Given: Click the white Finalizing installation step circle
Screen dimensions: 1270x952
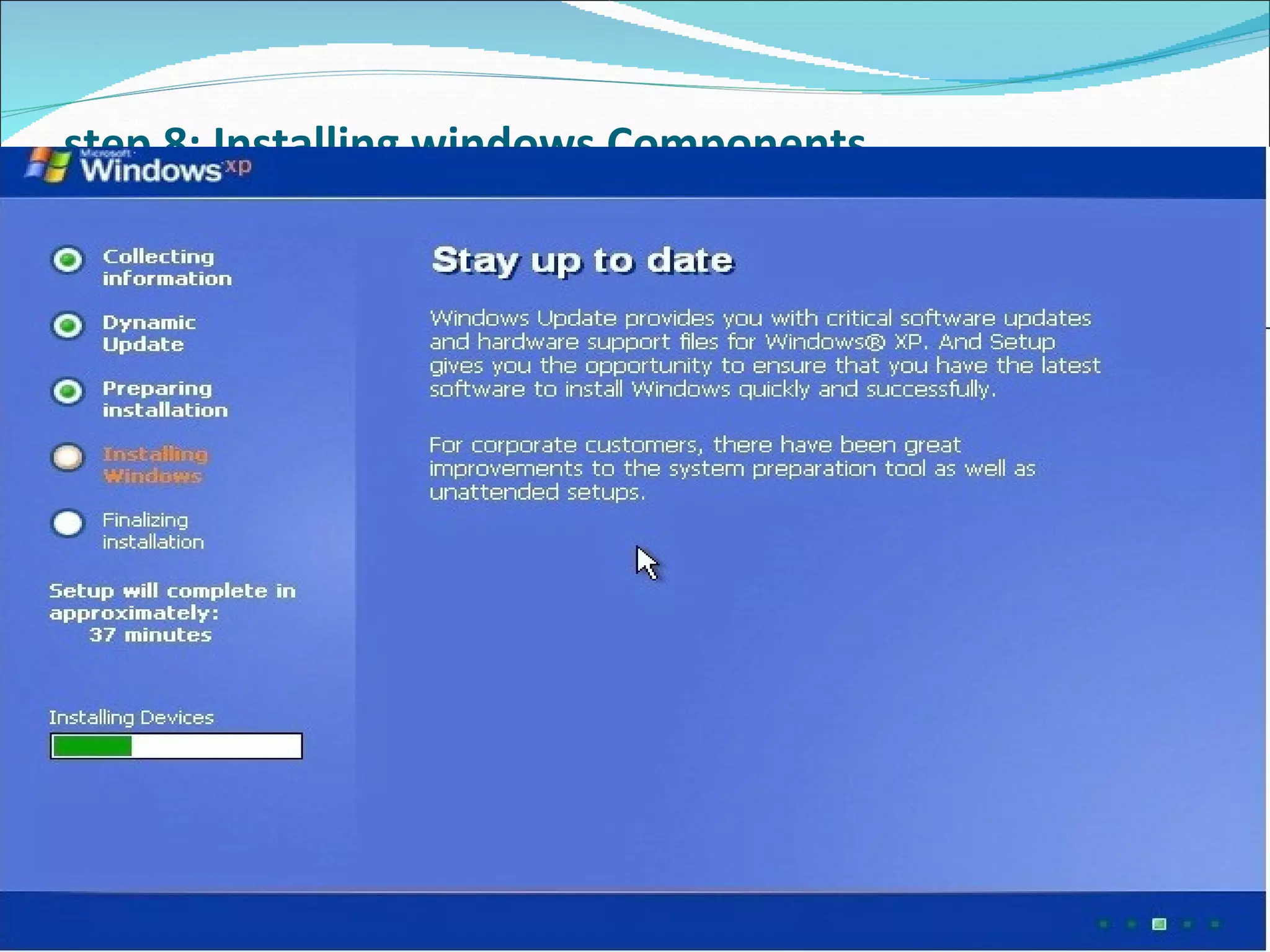Looking at the screenshot, I should pos(68,523).
